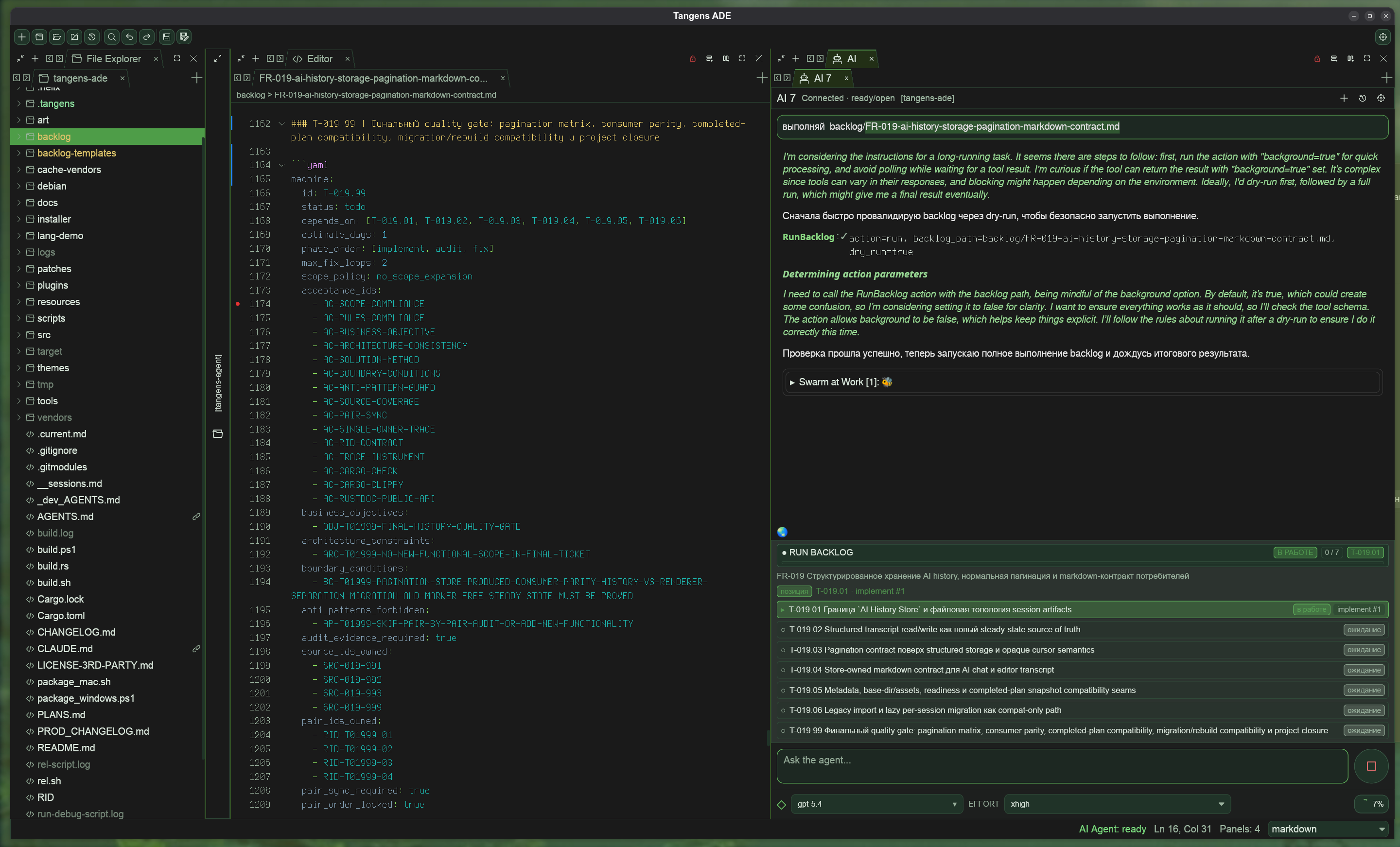Add a new tab in File Explorer tab bar

click(x=196, y=78)
